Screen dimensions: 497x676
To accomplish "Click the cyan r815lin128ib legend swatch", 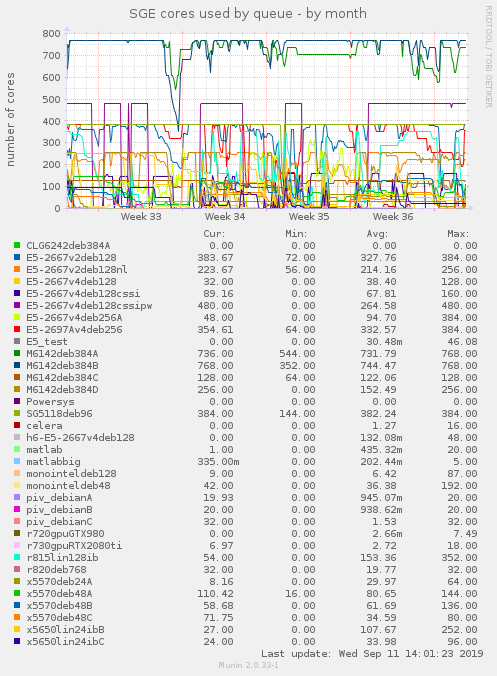I will [17, 557].
